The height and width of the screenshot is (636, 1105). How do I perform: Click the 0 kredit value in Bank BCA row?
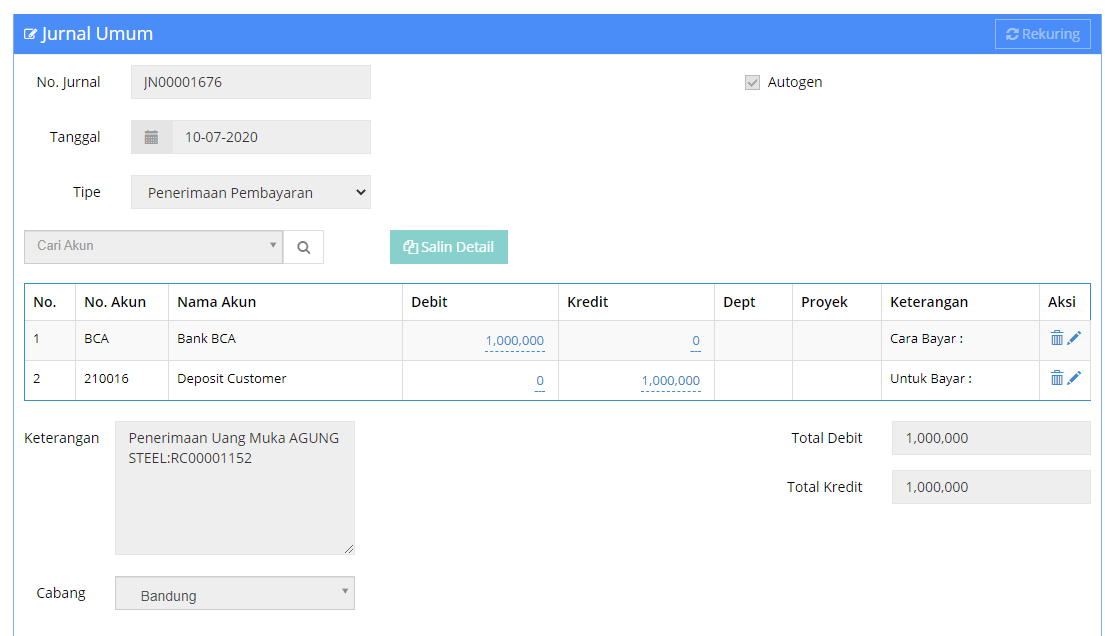click(x=695, y=341)
